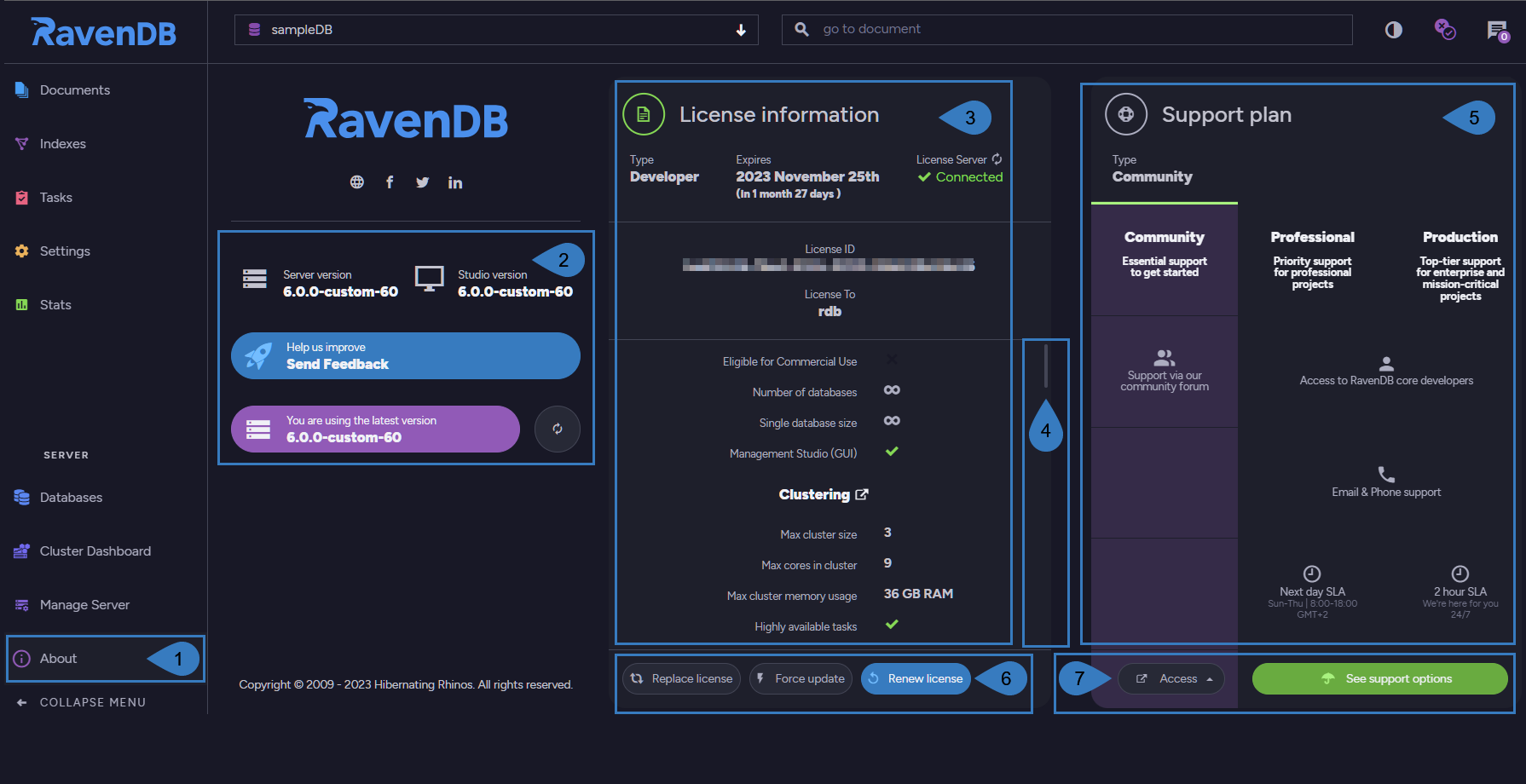
Task: Open the sampleDB database selector dropdown
Action: pyautogui.click(x=496, y=30)
